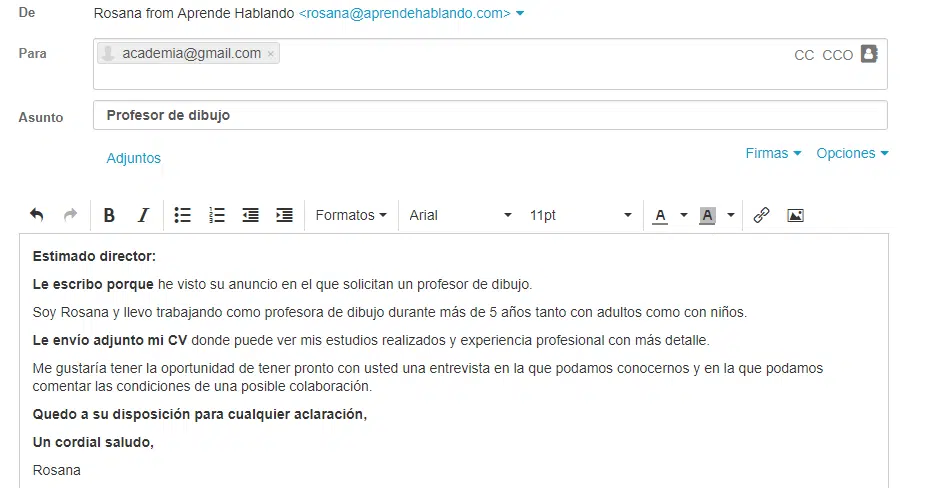Increase indent of paragraph
The height and width of the screenshot is (488, 928).
285,215
